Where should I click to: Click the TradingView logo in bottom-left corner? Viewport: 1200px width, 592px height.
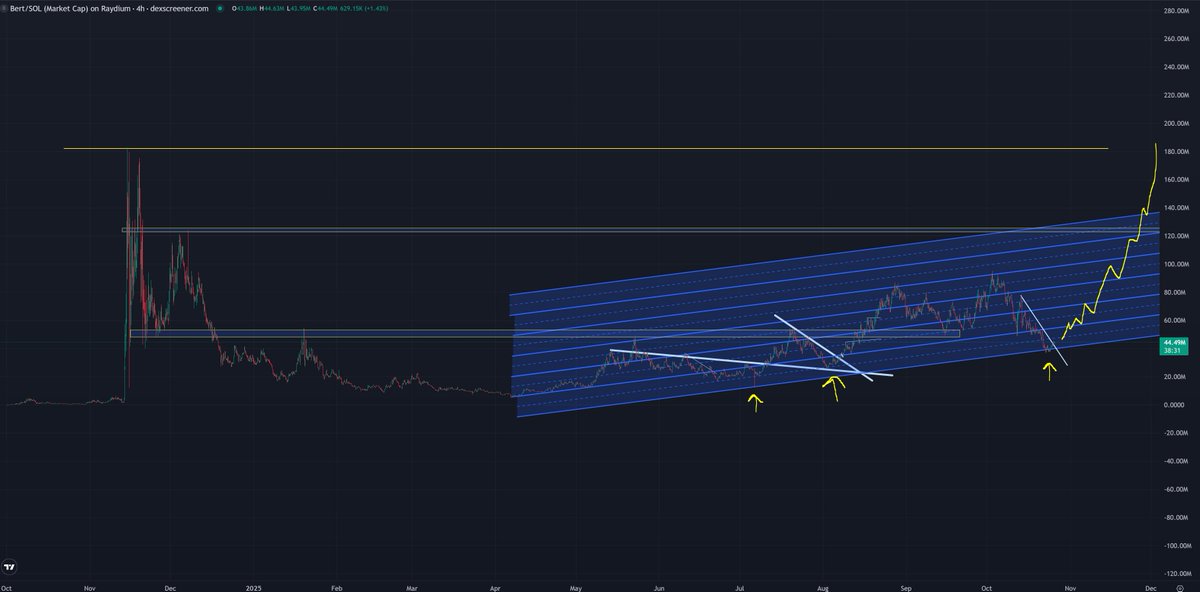pyautogui.click(x=10, y=567)
